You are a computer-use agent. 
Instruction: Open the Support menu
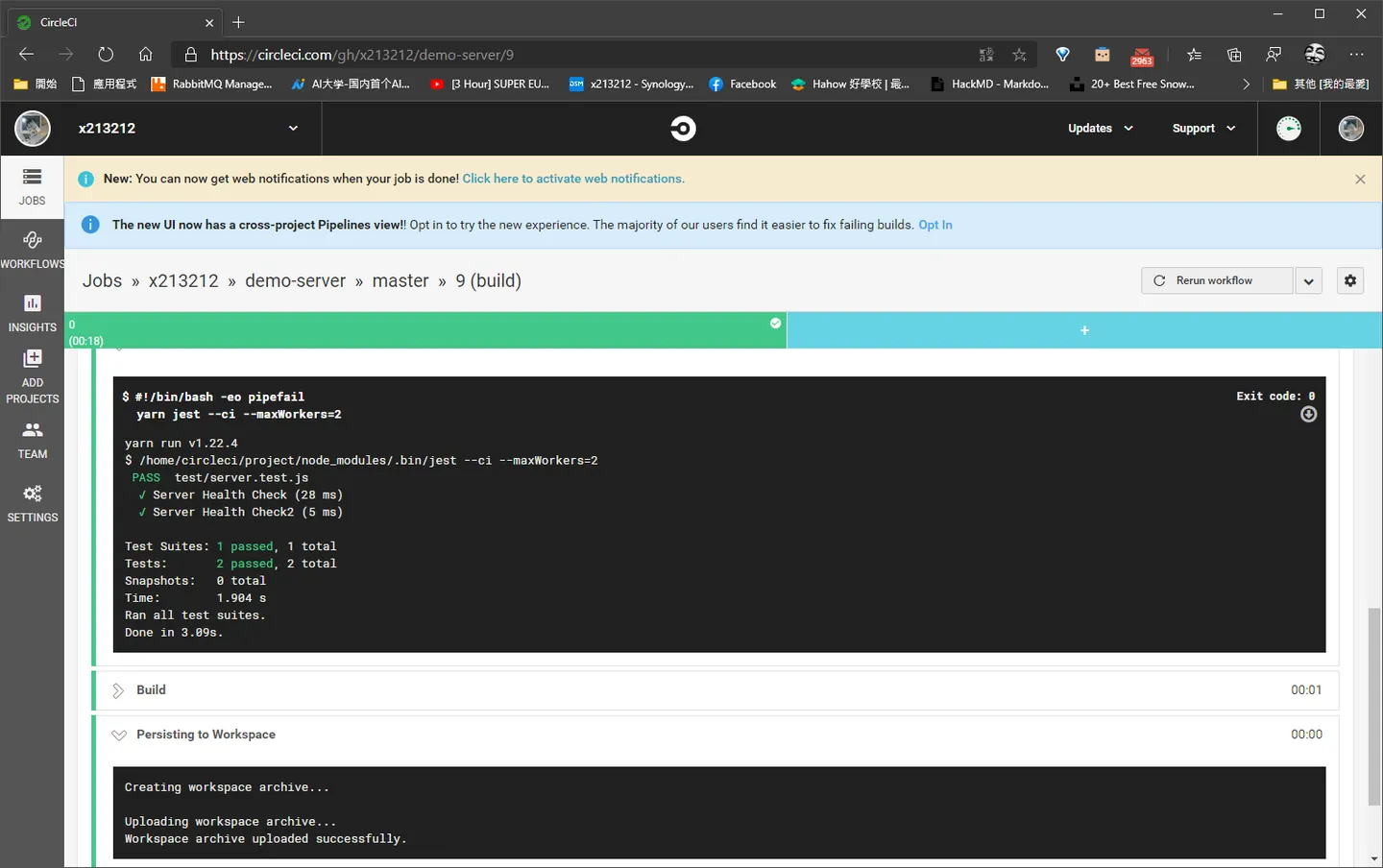click(1203, 128)
